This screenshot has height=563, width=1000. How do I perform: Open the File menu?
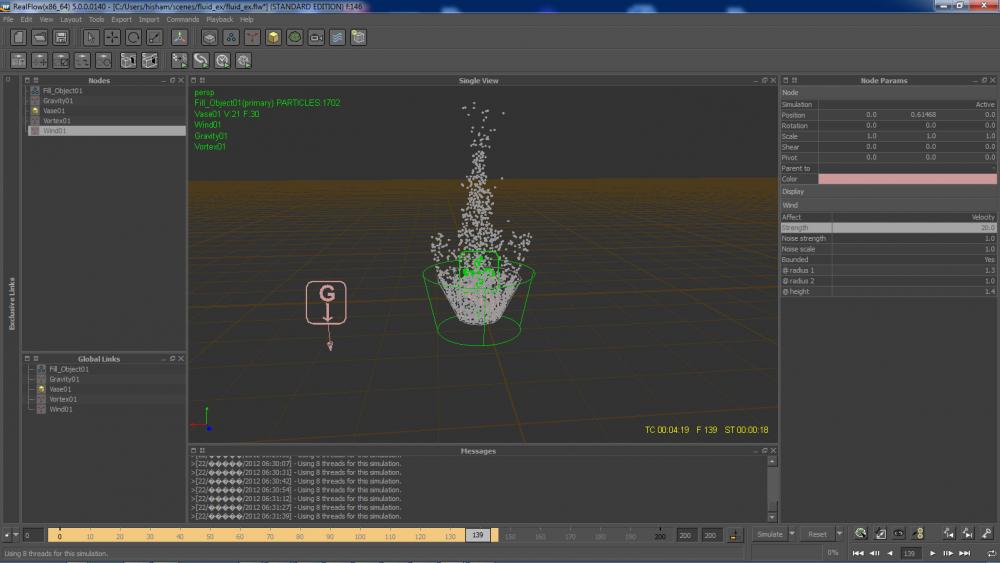point(8,20)
